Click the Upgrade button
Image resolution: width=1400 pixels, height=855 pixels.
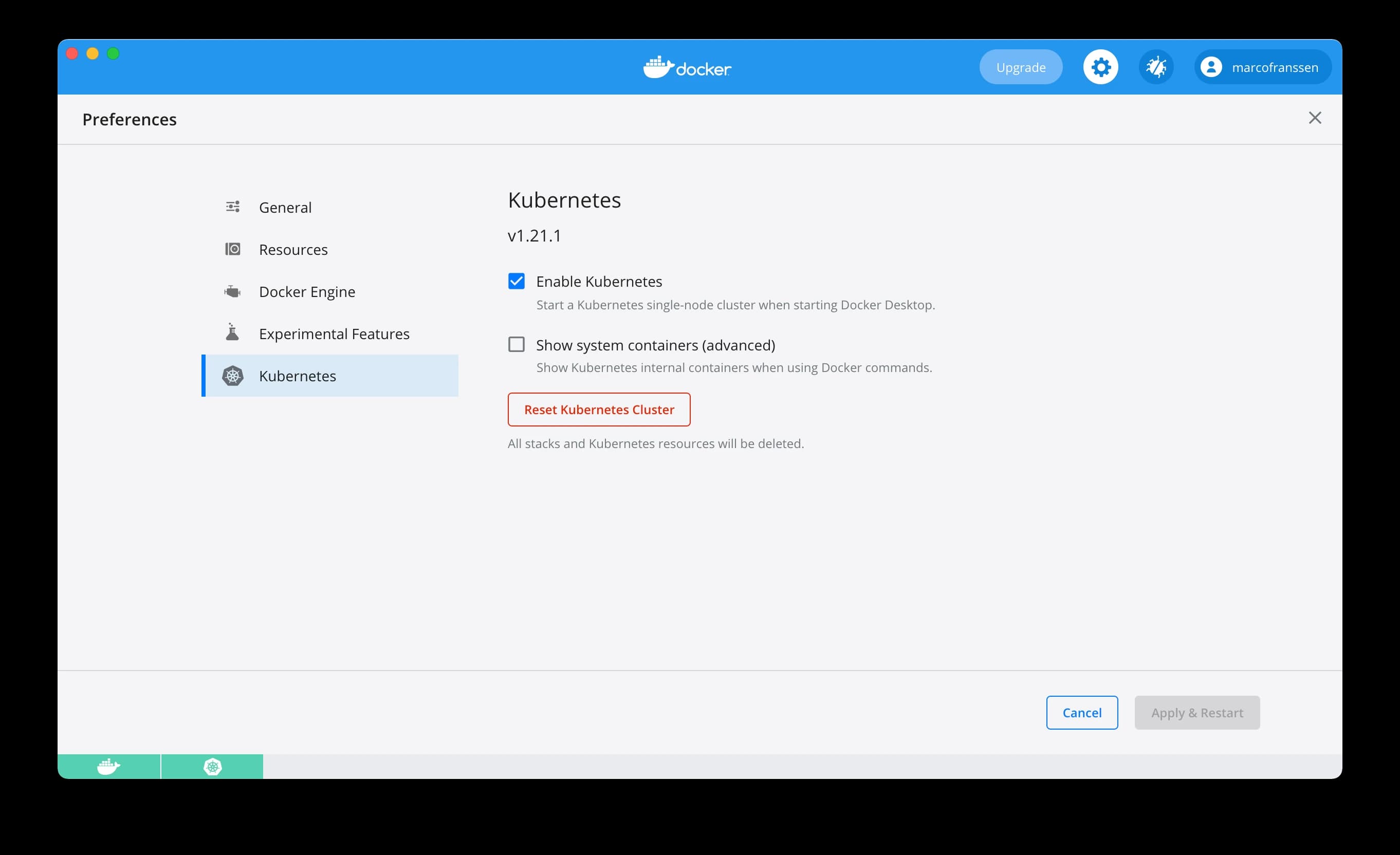coord(1021,67)
